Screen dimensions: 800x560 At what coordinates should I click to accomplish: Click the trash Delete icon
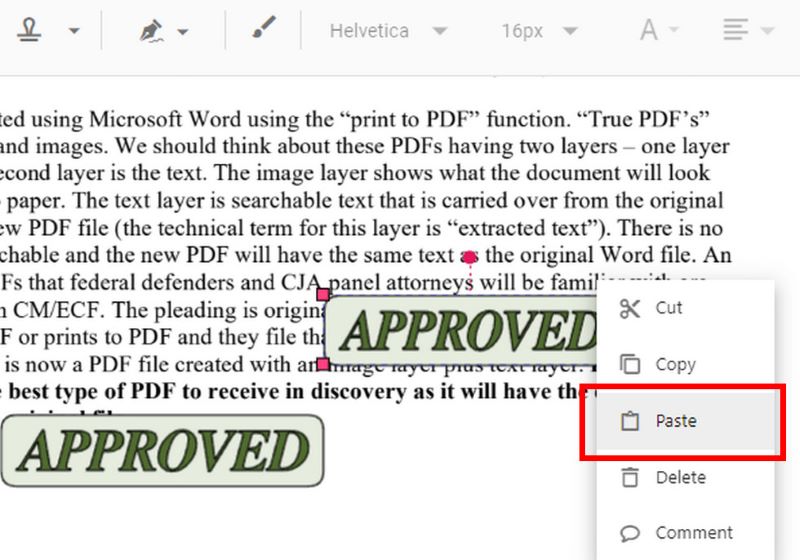coord(630,477)
